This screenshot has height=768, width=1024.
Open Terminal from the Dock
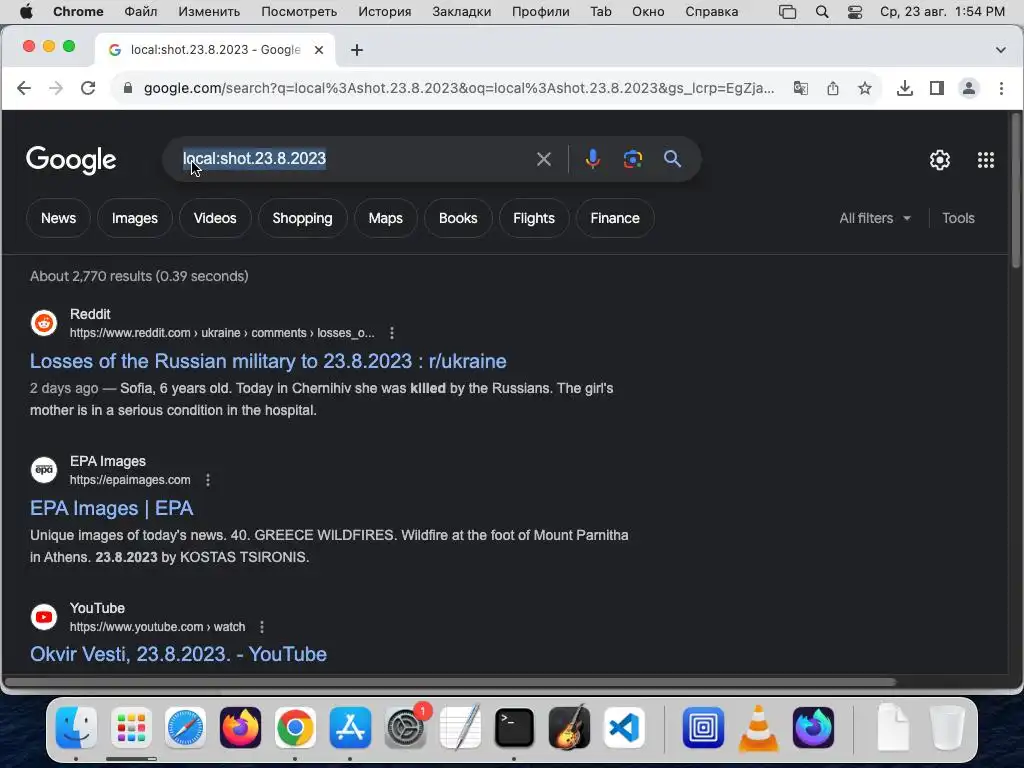[514, 727]
